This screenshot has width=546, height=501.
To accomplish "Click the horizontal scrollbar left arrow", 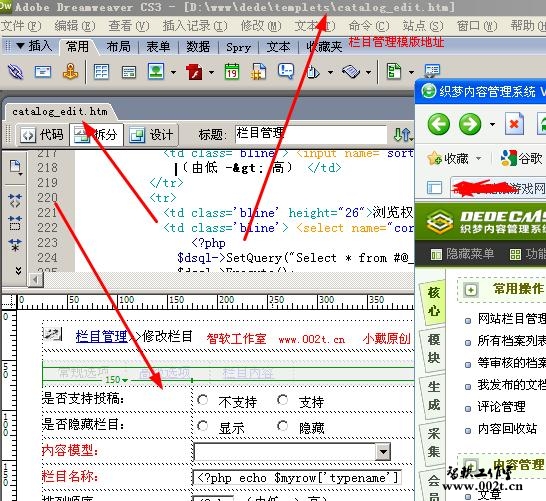I will (x=36, y=280).
